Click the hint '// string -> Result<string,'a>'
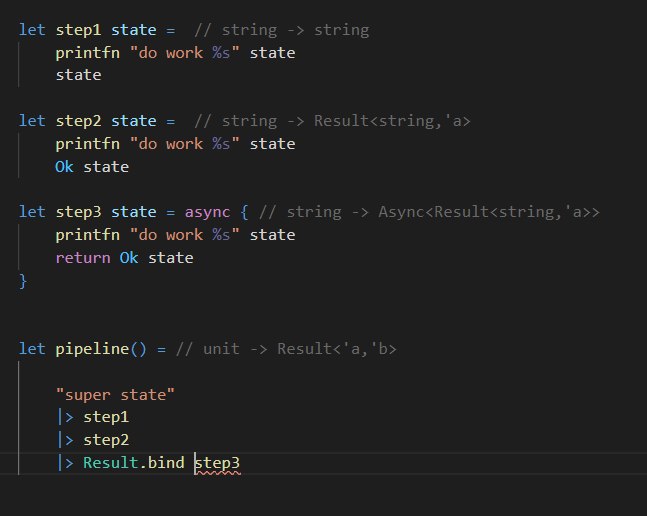 [332, 121]
